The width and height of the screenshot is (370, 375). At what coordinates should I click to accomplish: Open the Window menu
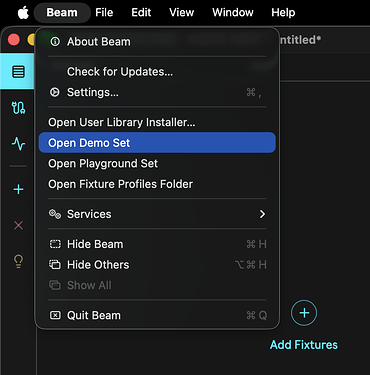click(233, 13)
